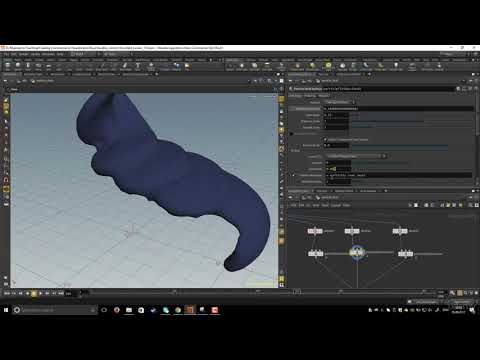Open the Windows menu
This screenshot has height=360, width=480.
pos(48,54)
